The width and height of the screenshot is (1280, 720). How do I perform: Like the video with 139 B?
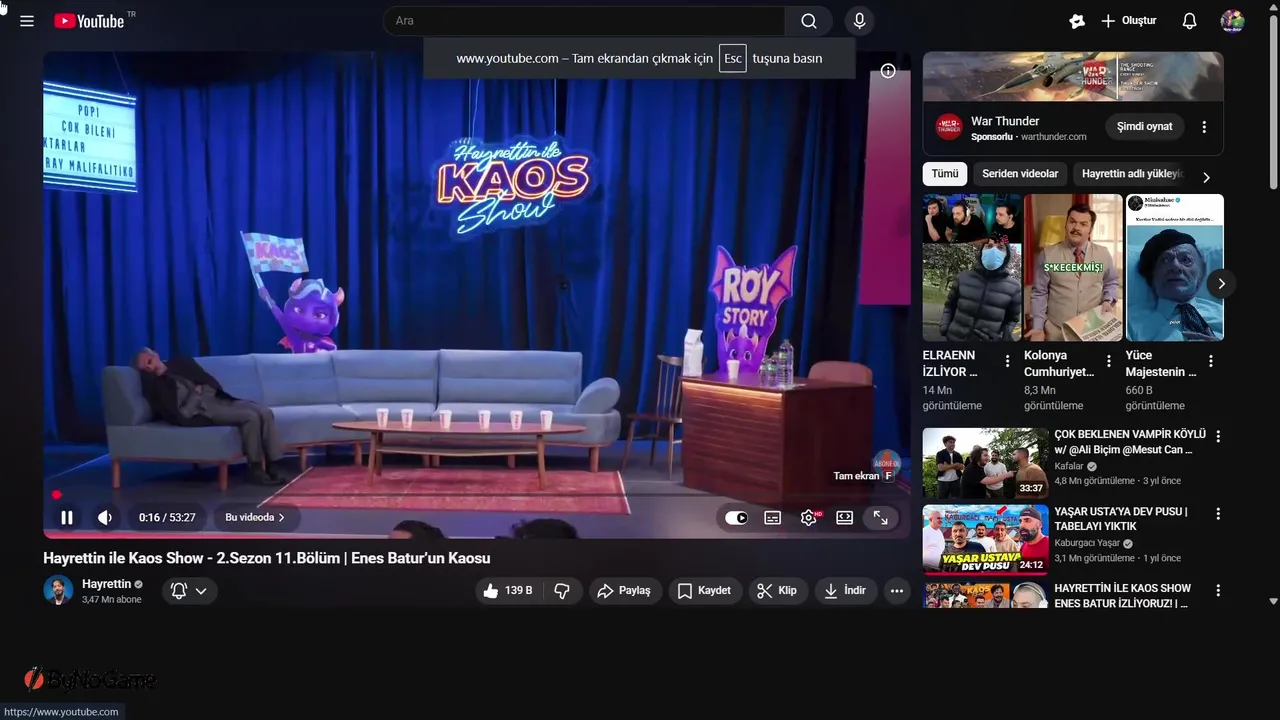pyautogui.click(x=508, y=591)
